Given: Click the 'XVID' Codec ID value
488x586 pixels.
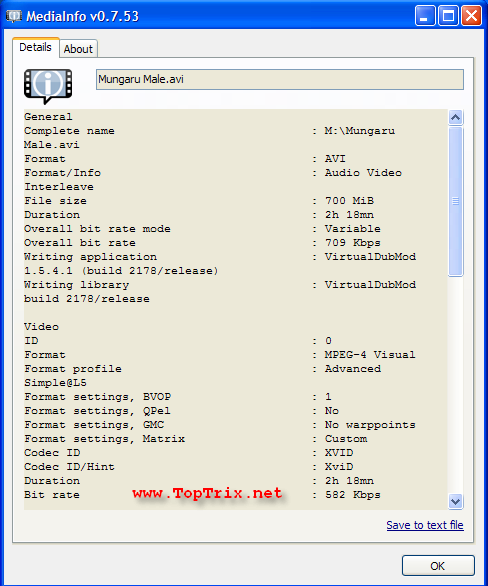Looking at the screenshot, I should 339,453.
